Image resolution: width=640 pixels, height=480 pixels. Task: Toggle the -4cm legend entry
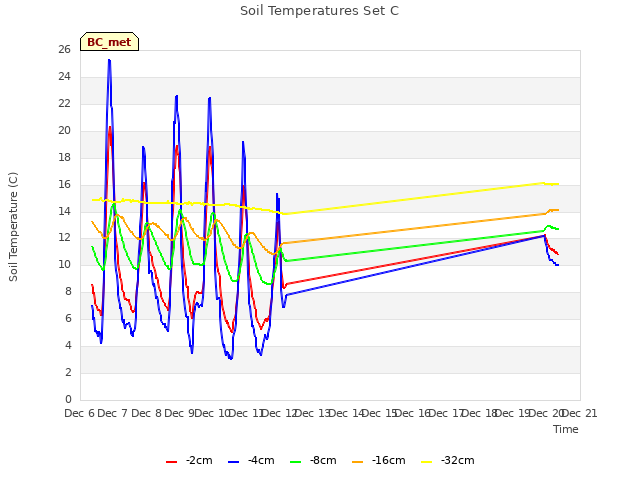coord(251,461)
